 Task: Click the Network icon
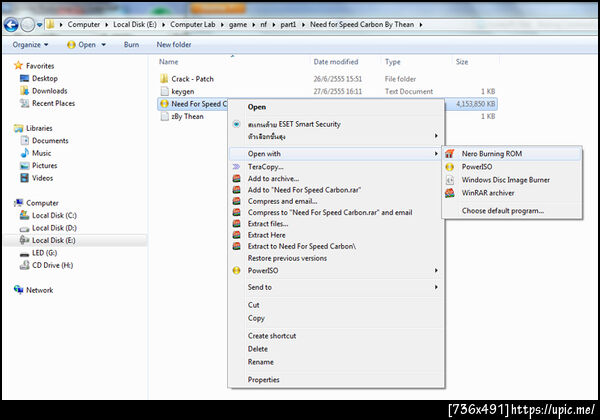coord(18,290)
